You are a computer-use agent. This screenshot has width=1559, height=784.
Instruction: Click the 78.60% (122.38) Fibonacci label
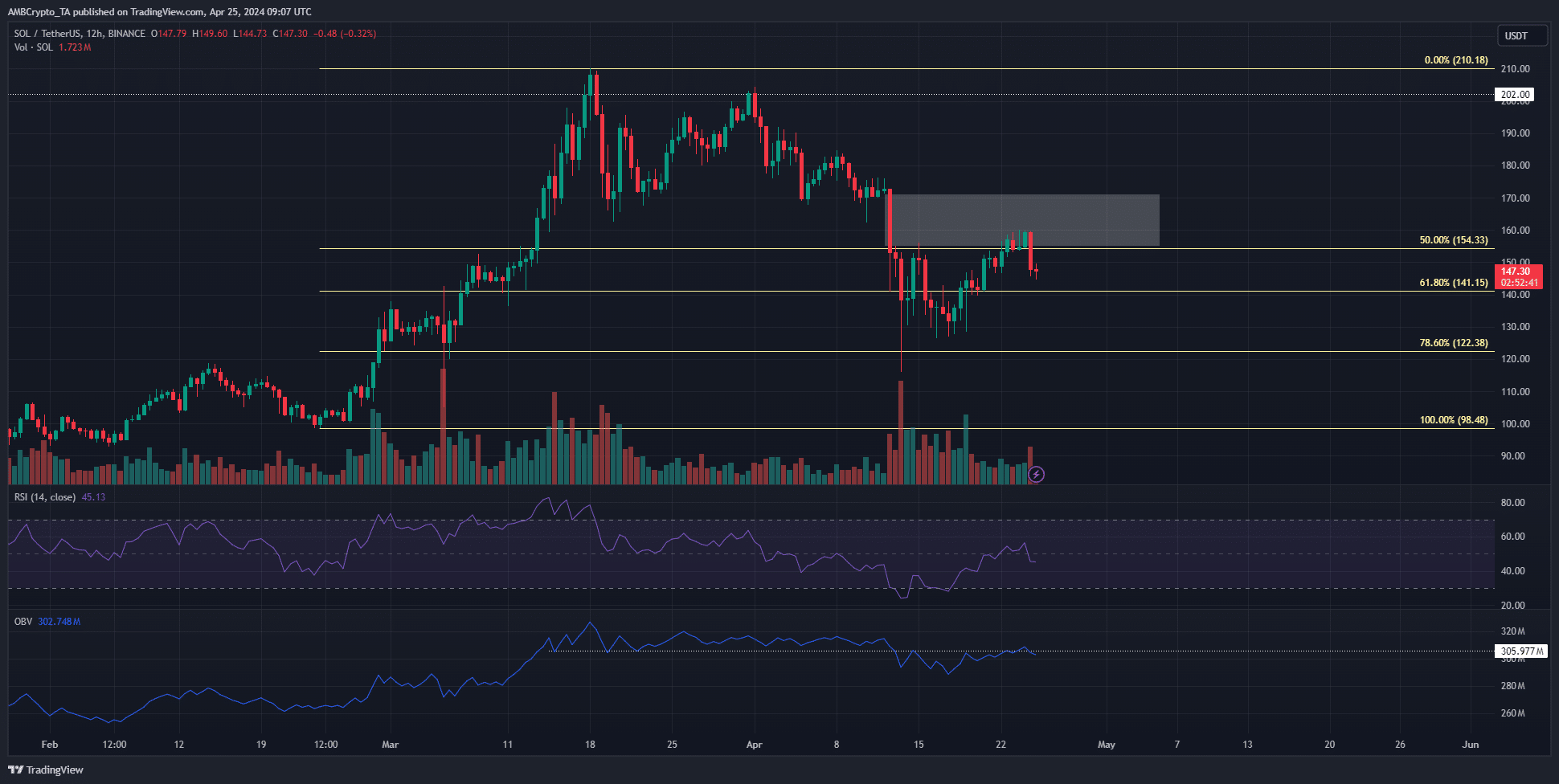pyautogui.click(x=1454, y=343)
